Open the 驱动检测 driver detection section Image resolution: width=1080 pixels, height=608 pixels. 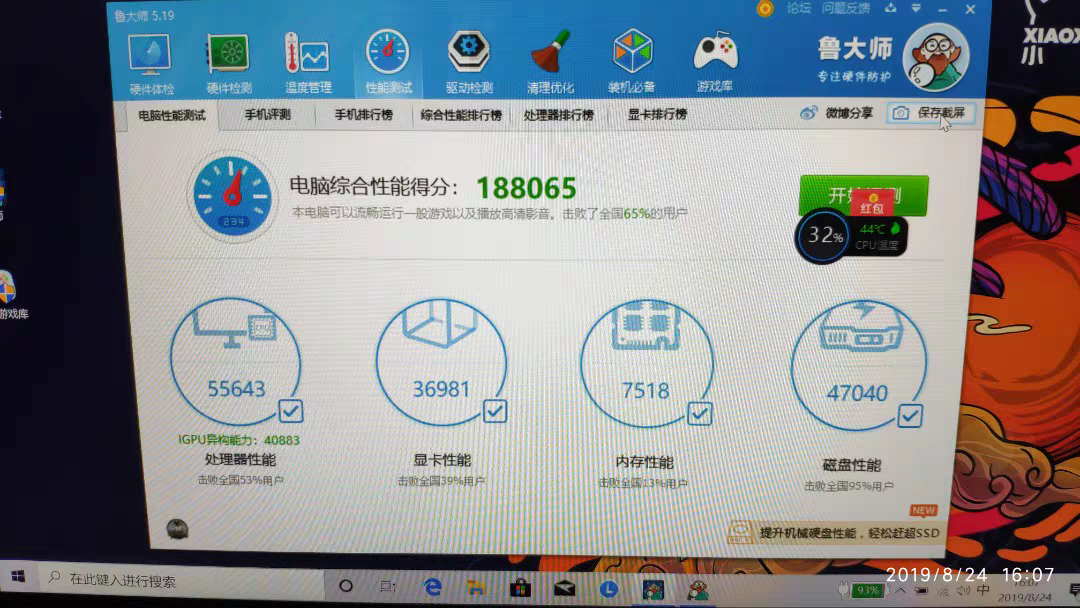pos(468,62)
